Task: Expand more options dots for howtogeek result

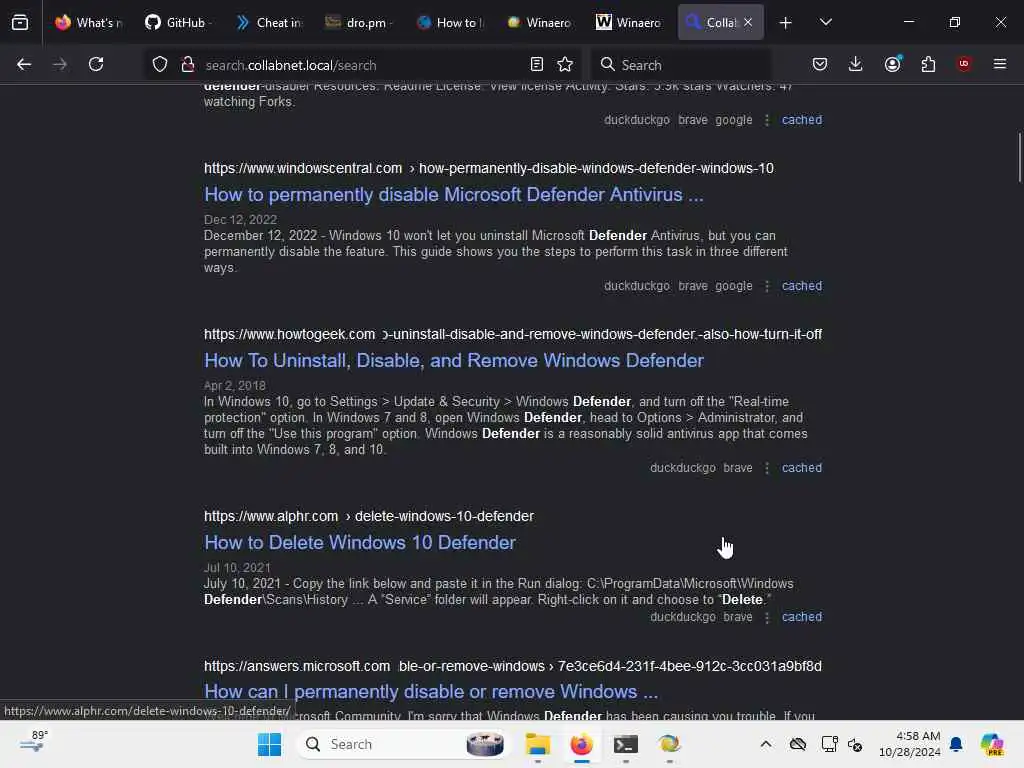Action: tap(767, 468)
